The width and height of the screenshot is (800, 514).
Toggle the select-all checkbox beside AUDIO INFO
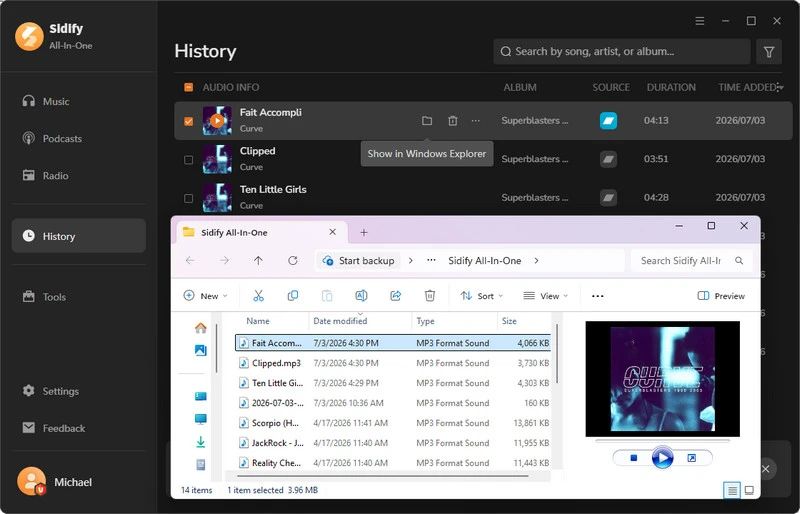pos(188,87)
